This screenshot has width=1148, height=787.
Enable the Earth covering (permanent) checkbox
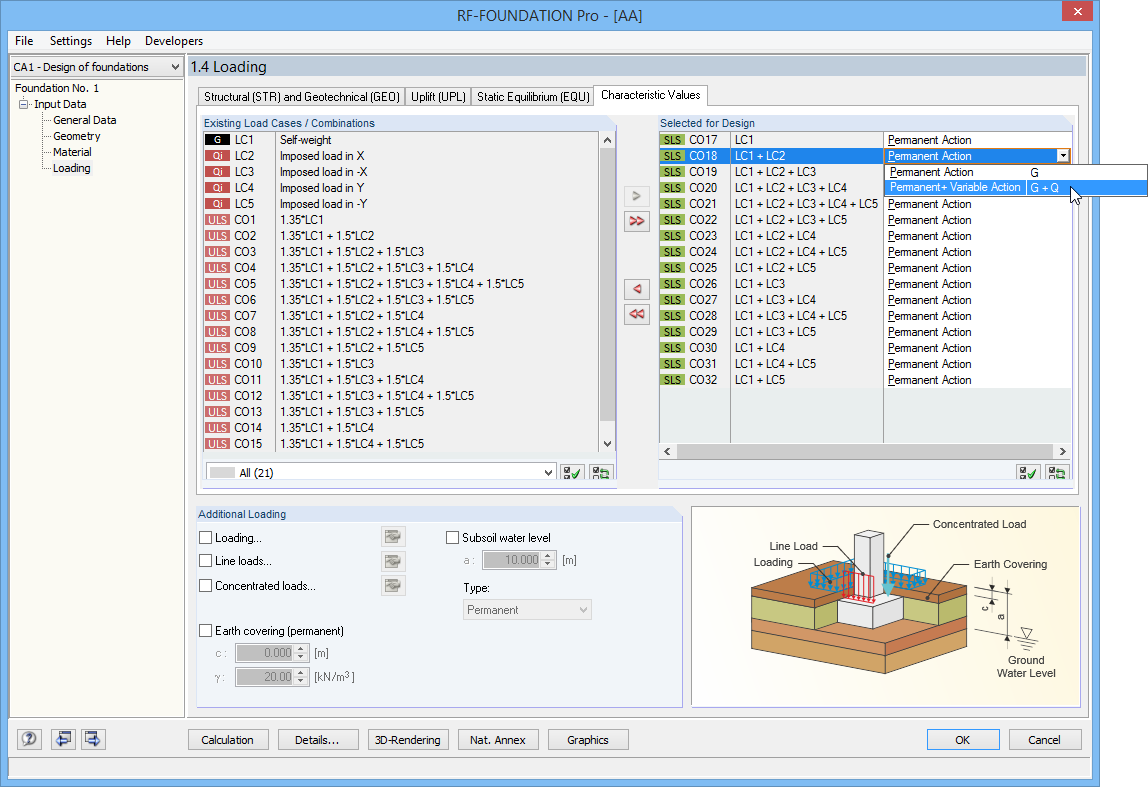(x=206, y=630)
